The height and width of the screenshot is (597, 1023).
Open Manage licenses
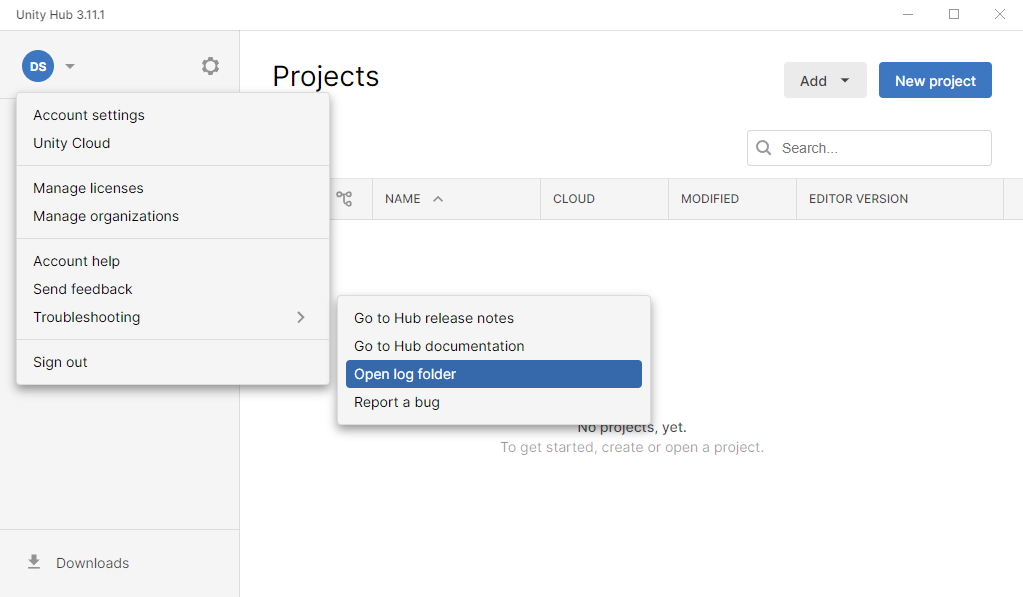88,187
